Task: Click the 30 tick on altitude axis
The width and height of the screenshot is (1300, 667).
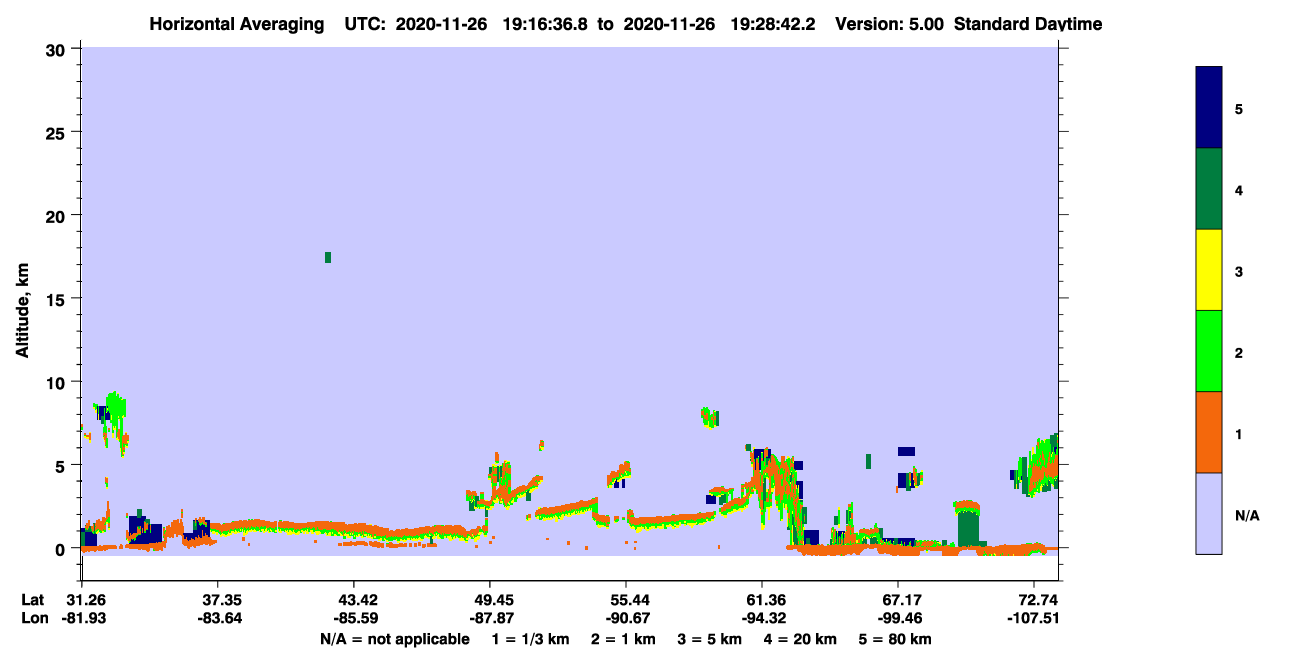Action: pos(58,50)
